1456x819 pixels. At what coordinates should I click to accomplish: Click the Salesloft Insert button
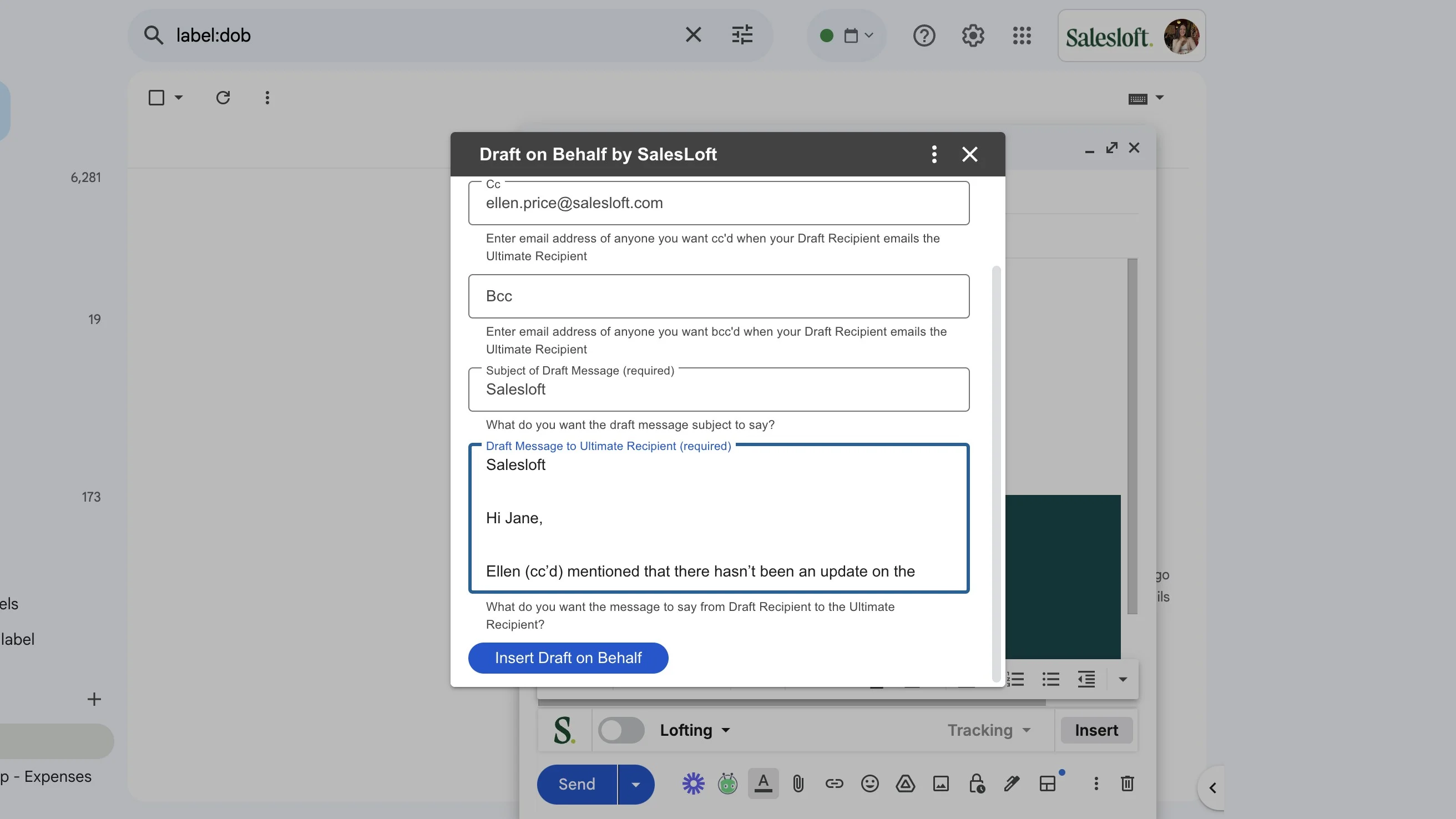[1096, 730]
